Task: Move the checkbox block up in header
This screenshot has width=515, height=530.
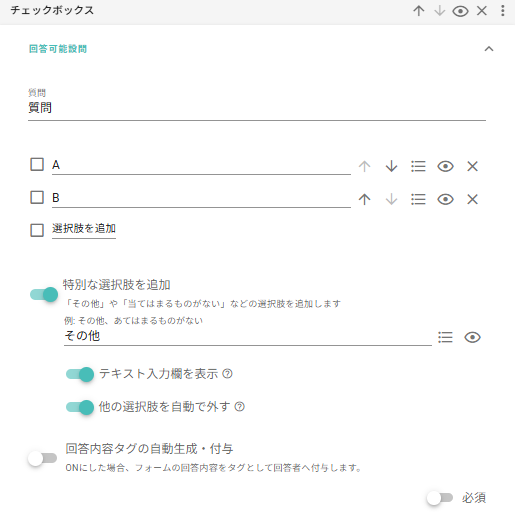Action: [418, 11]
